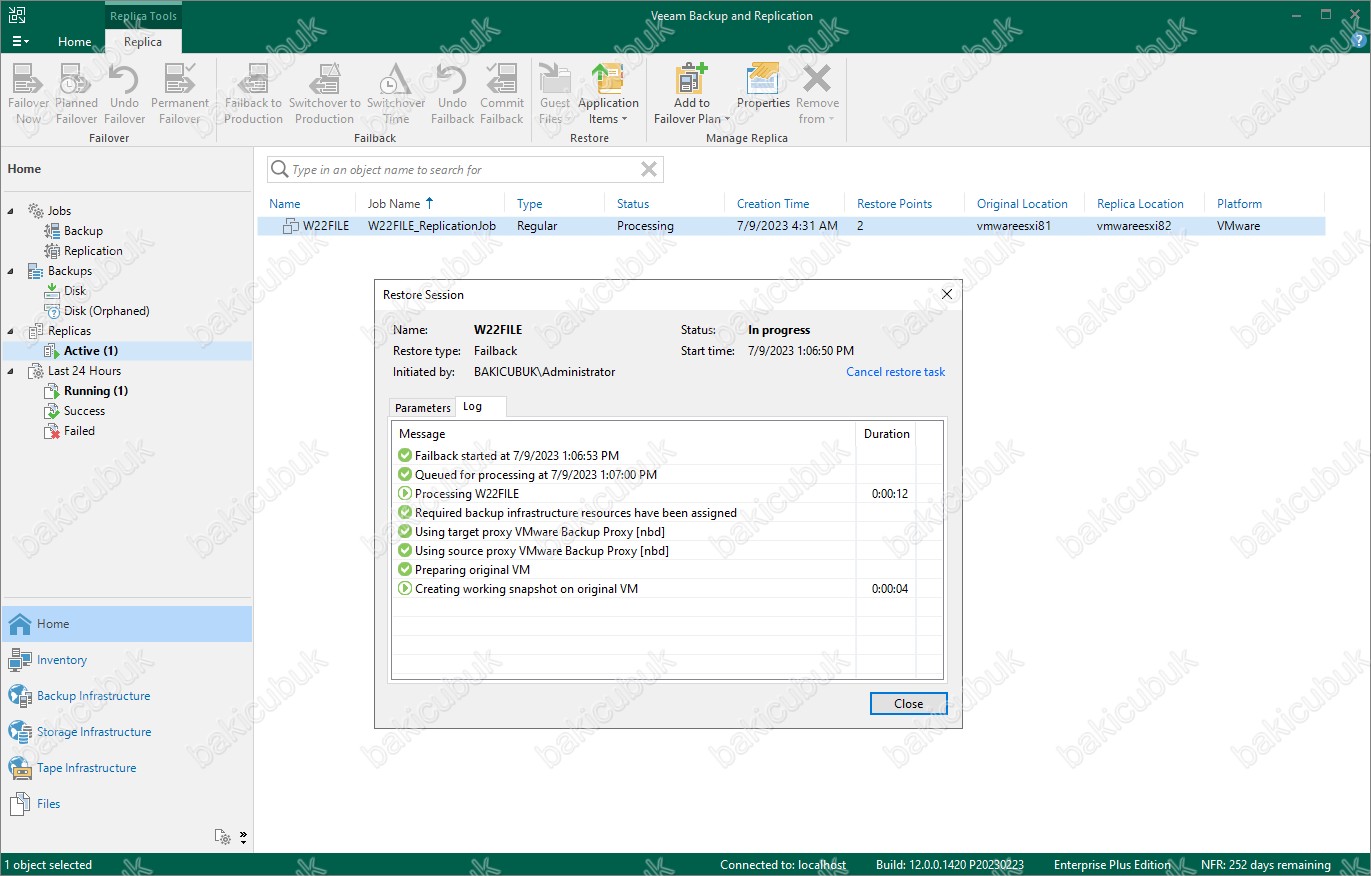Open the Inventory view
This screenshot has width=1371, height=876.
[x=127, y=660]
